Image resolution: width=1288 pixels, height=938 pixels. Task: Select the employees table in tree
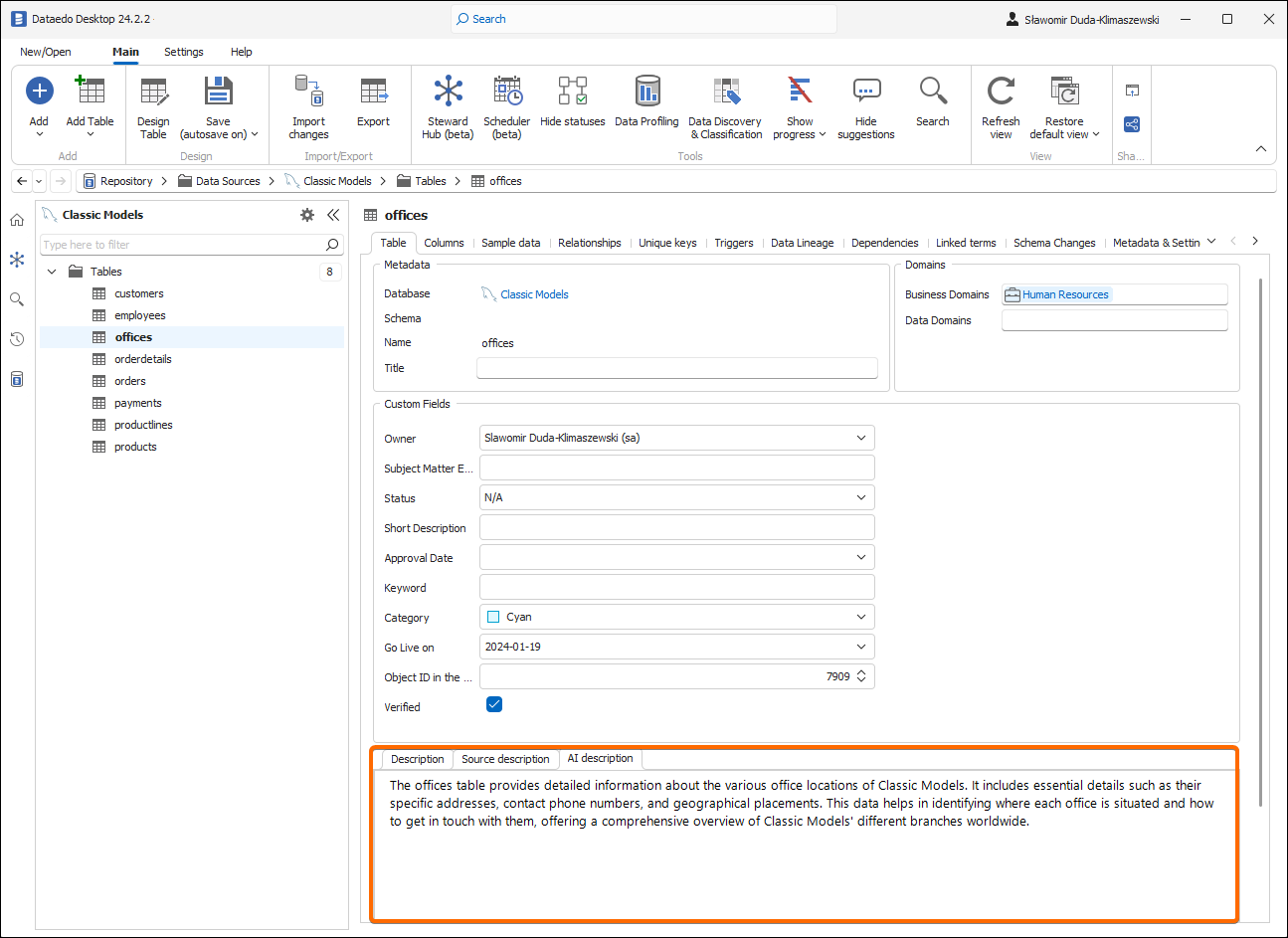[140, 315]
